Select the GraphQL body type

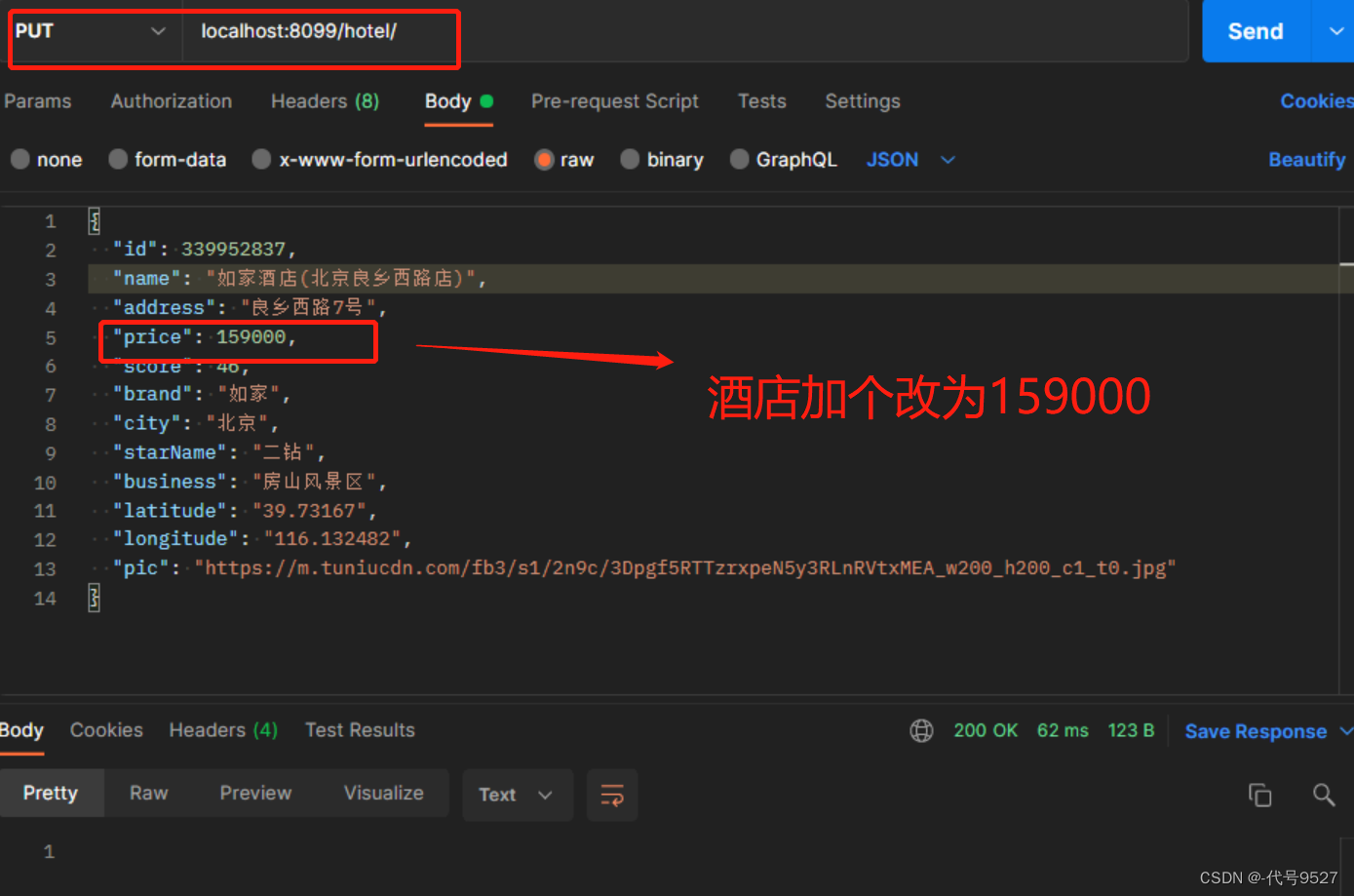coord(784,160)
